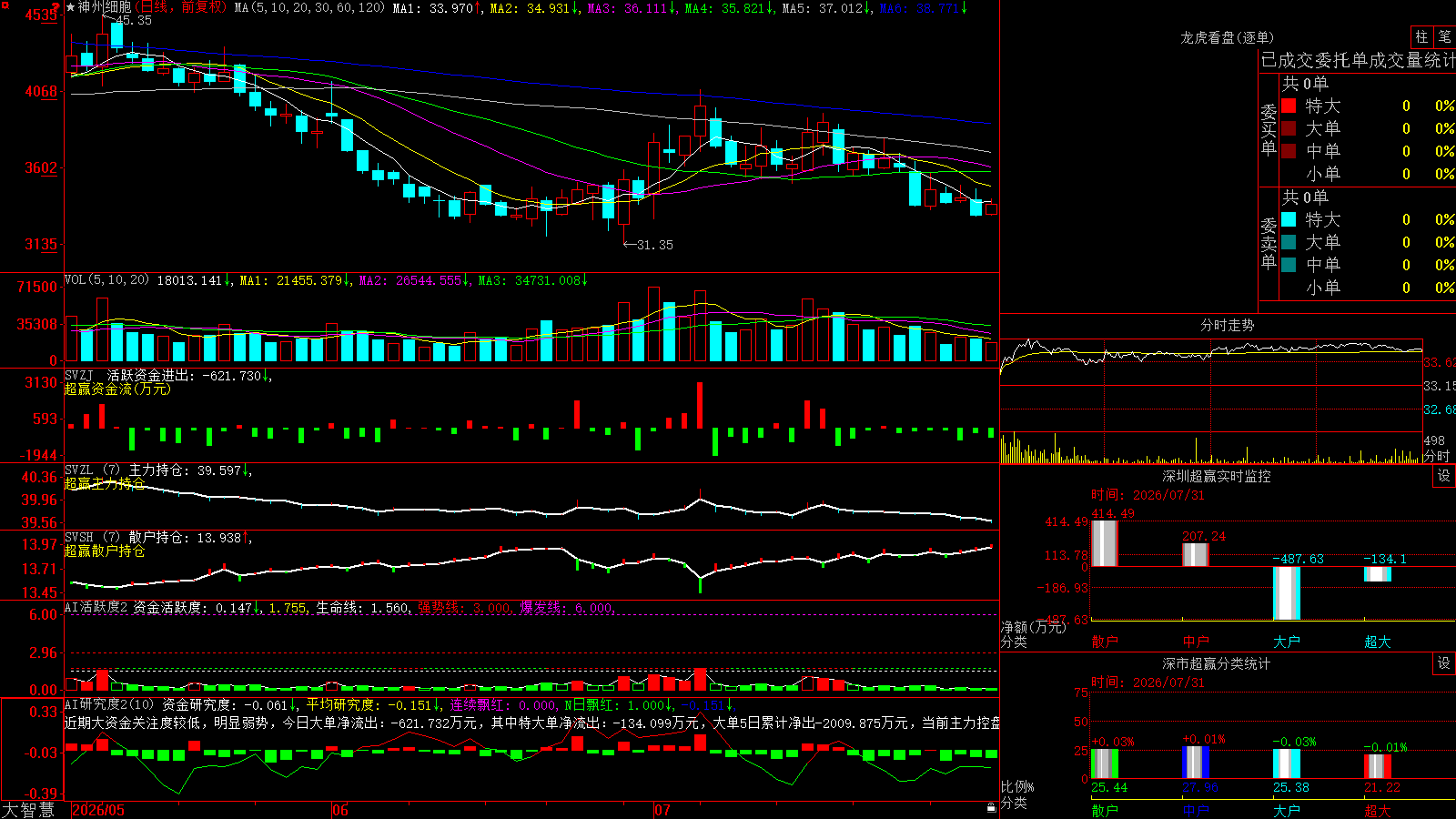
Task: Click the blue 中户 ratio bar above 27.96
Action: [x=1196, y=763]
